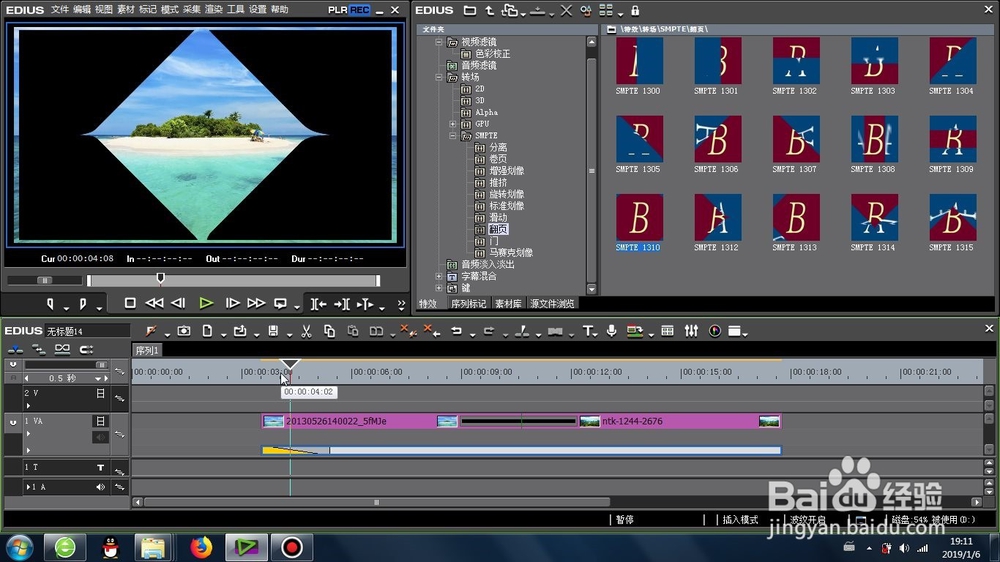Switch to the 源文件浏览 tab

click(x=552, y=304)
